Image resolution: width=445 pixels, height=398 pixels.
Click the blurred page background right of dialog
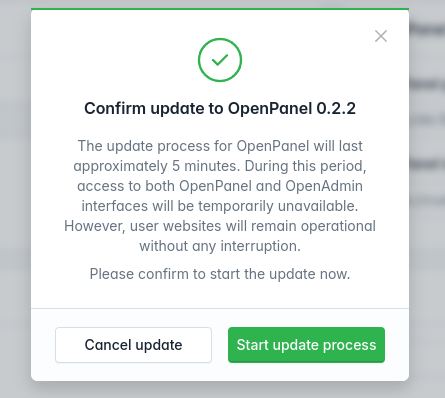pos(427,200)
